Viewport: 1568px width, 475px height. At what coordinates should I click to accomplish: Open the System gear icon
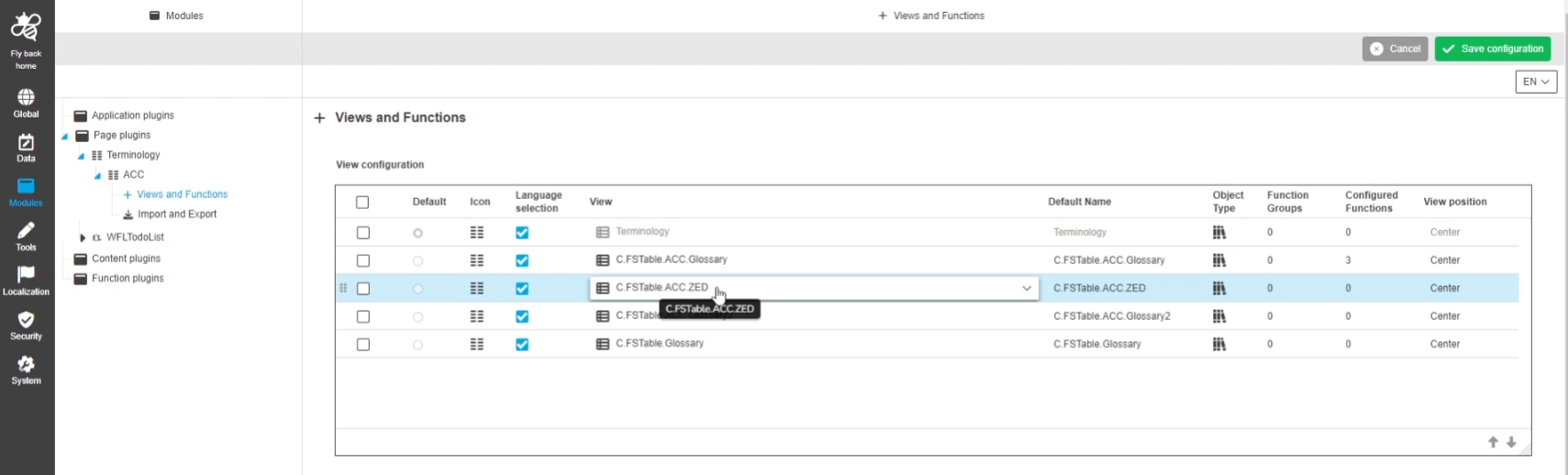tap(26, 365)
